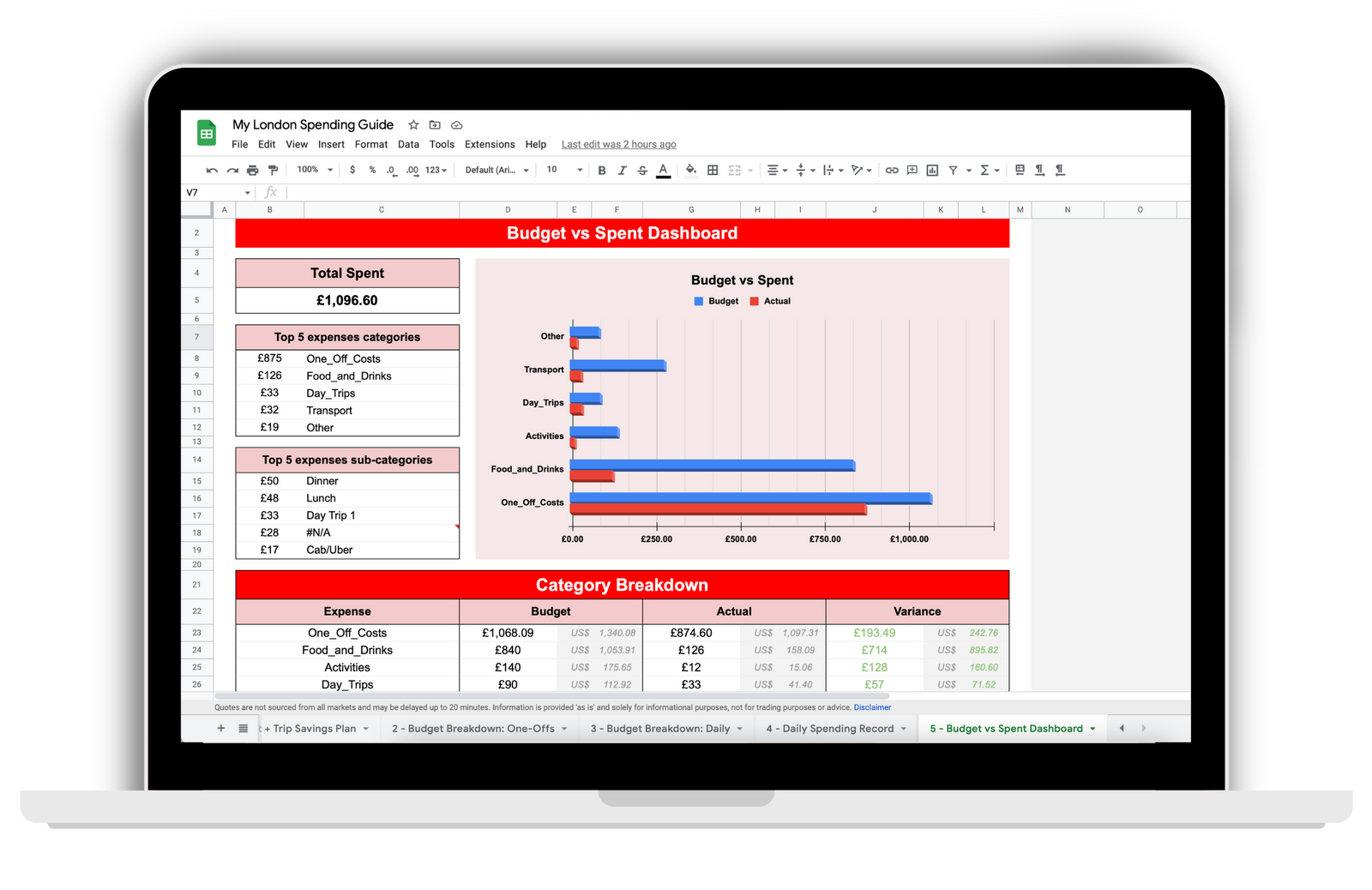Open the font size dropdown
Screen dimensions: 1372x890
tap(564, 170)
